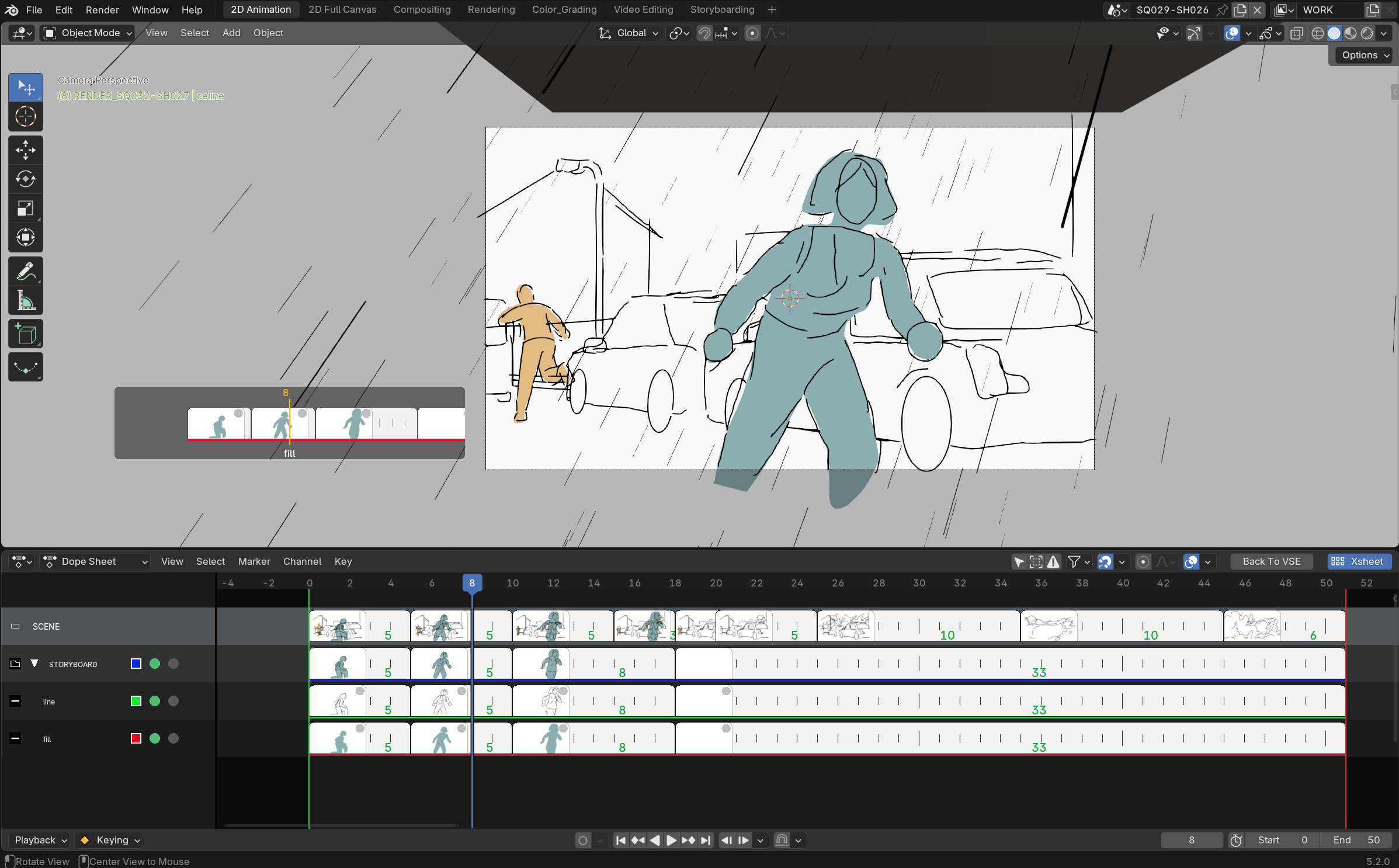Image resolution: width=1399 pixels, height=868 pixels.
Task: Click the Back To VSE button
Action: click(x=1272, y=561)
